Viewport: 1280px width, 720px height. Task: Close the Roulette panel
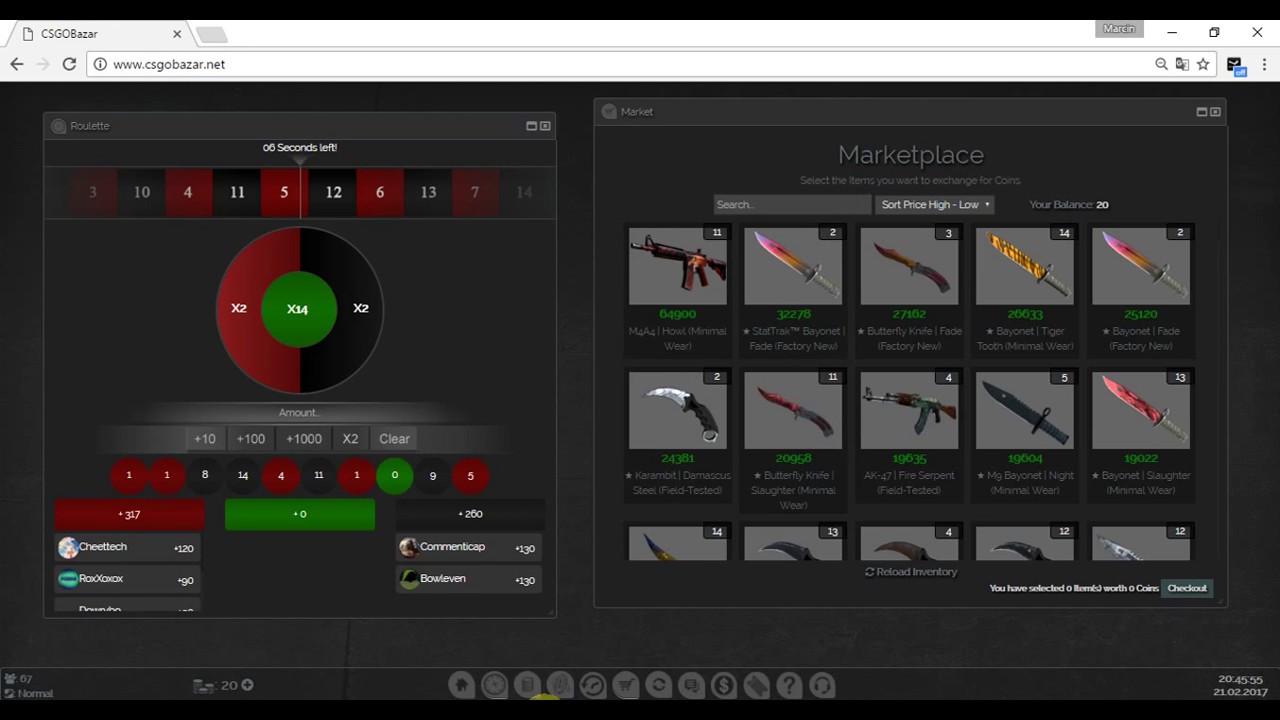pos(545,126)
